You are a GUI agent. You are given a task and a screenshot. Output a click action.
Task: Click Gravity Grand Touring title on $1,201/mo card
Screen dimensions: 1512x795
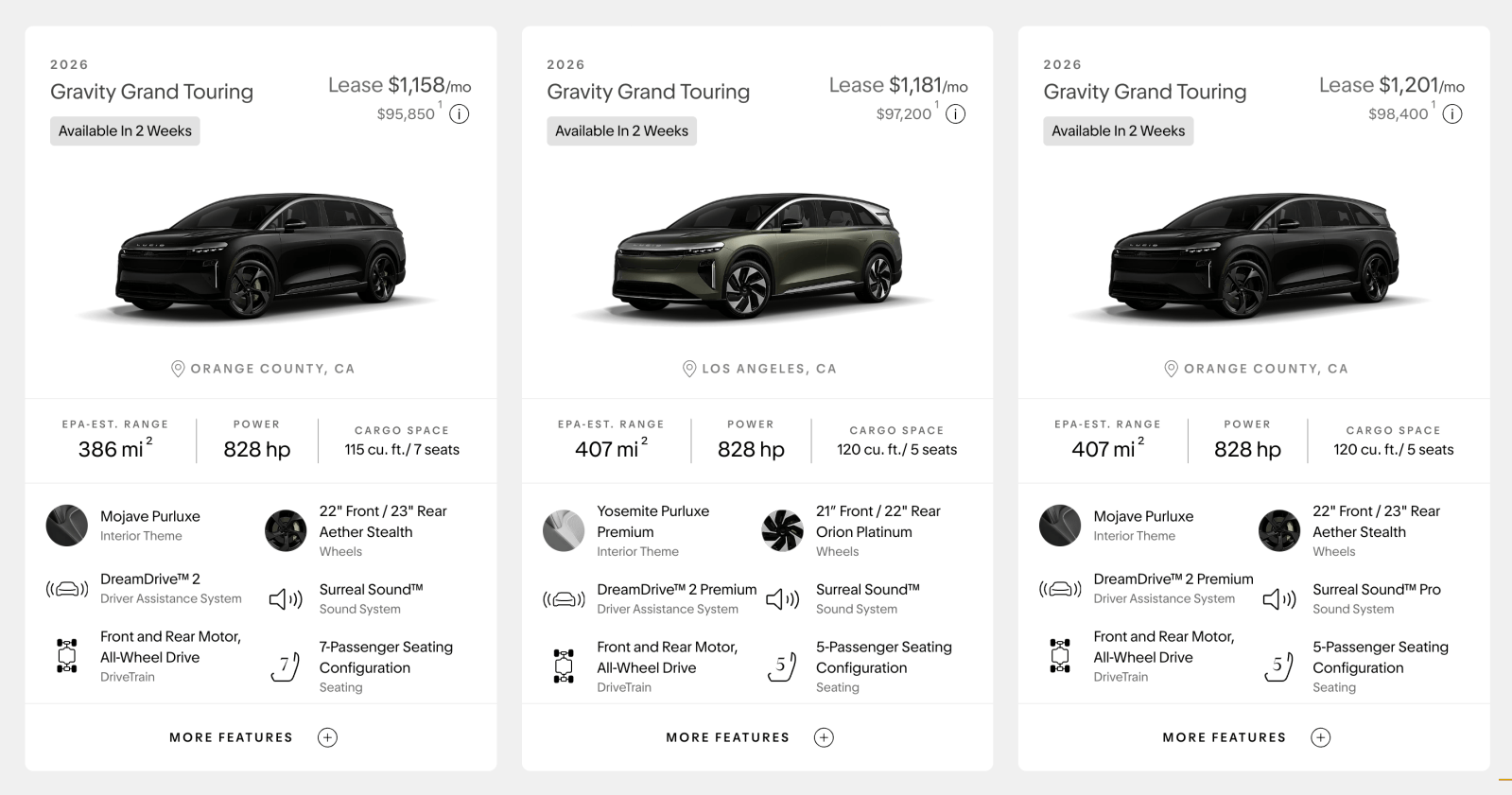(x=1145, y=92)
